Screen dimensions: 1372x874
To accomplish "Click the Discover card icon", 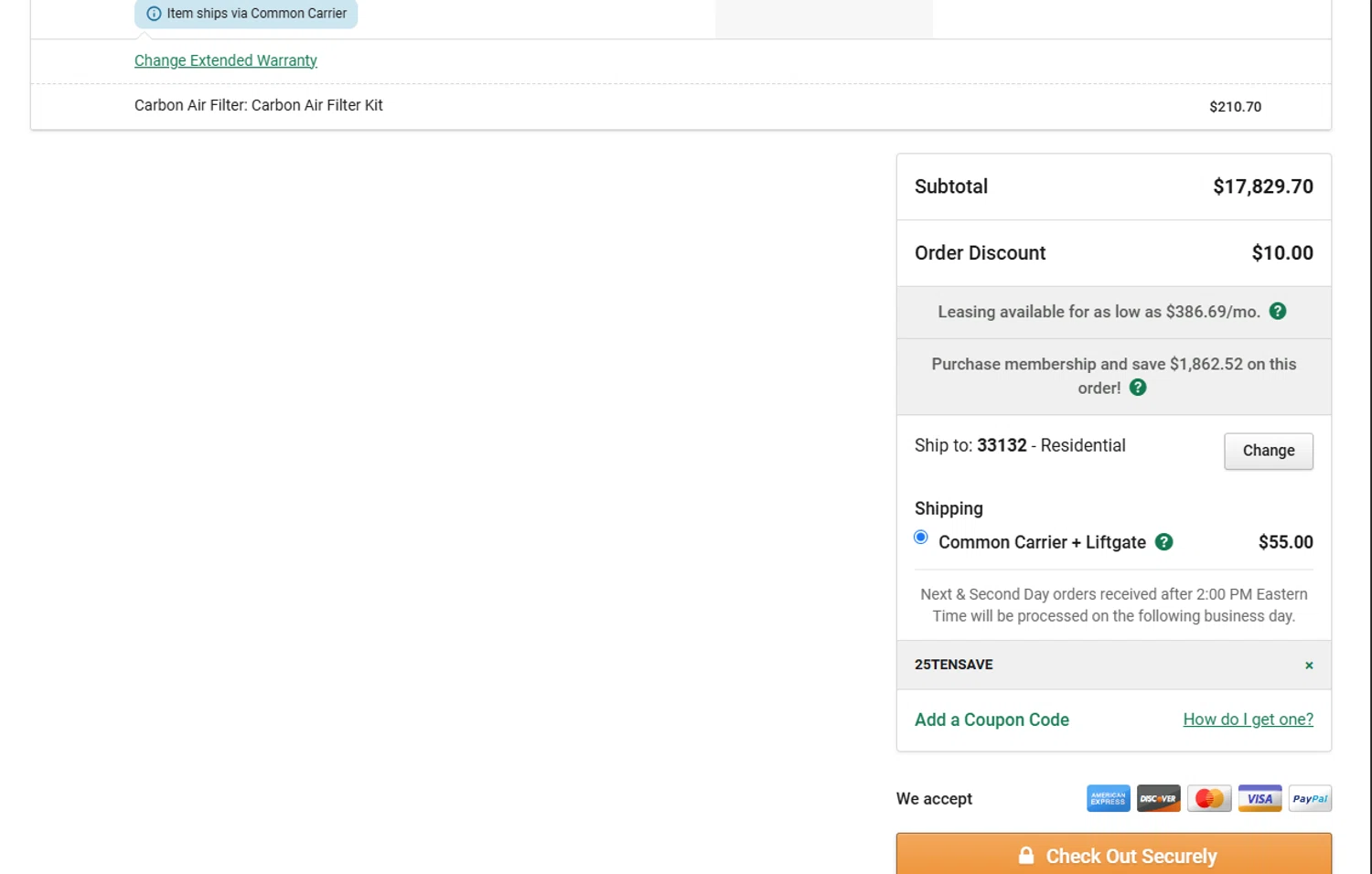I will [x=1159, y=798].
